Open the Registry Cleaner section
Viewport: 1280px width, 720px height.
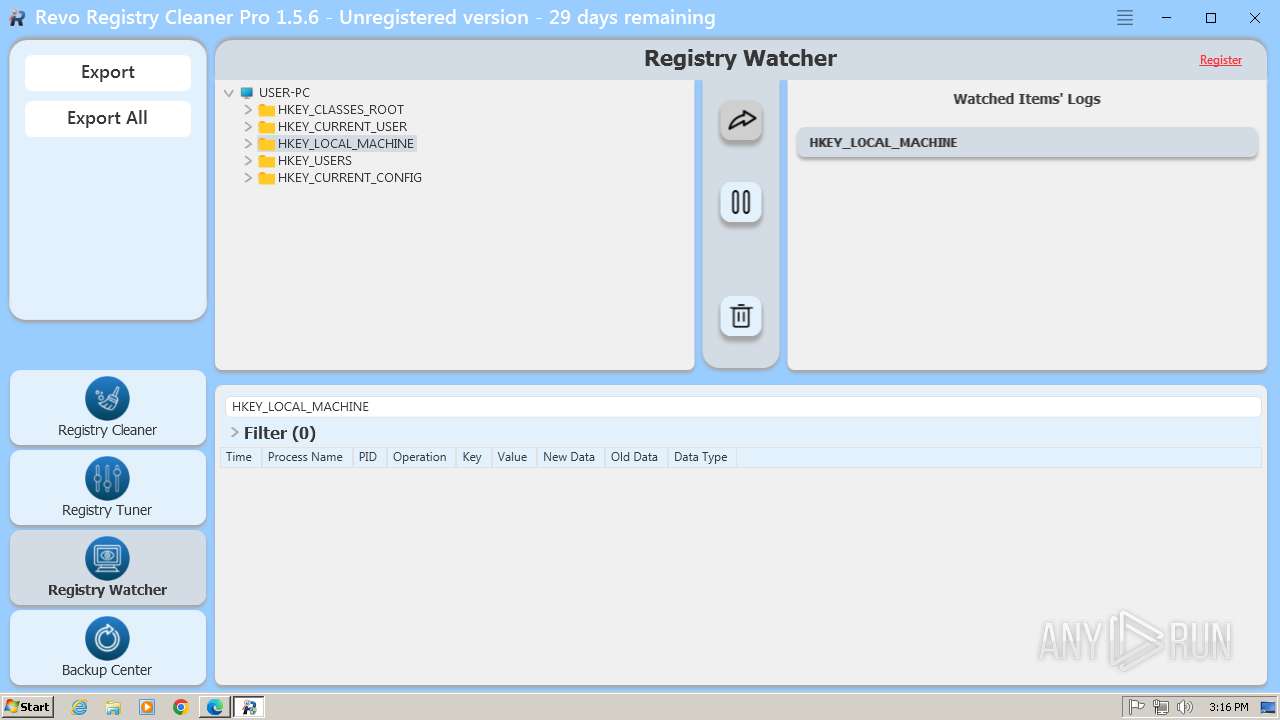[x=108, y=407]
